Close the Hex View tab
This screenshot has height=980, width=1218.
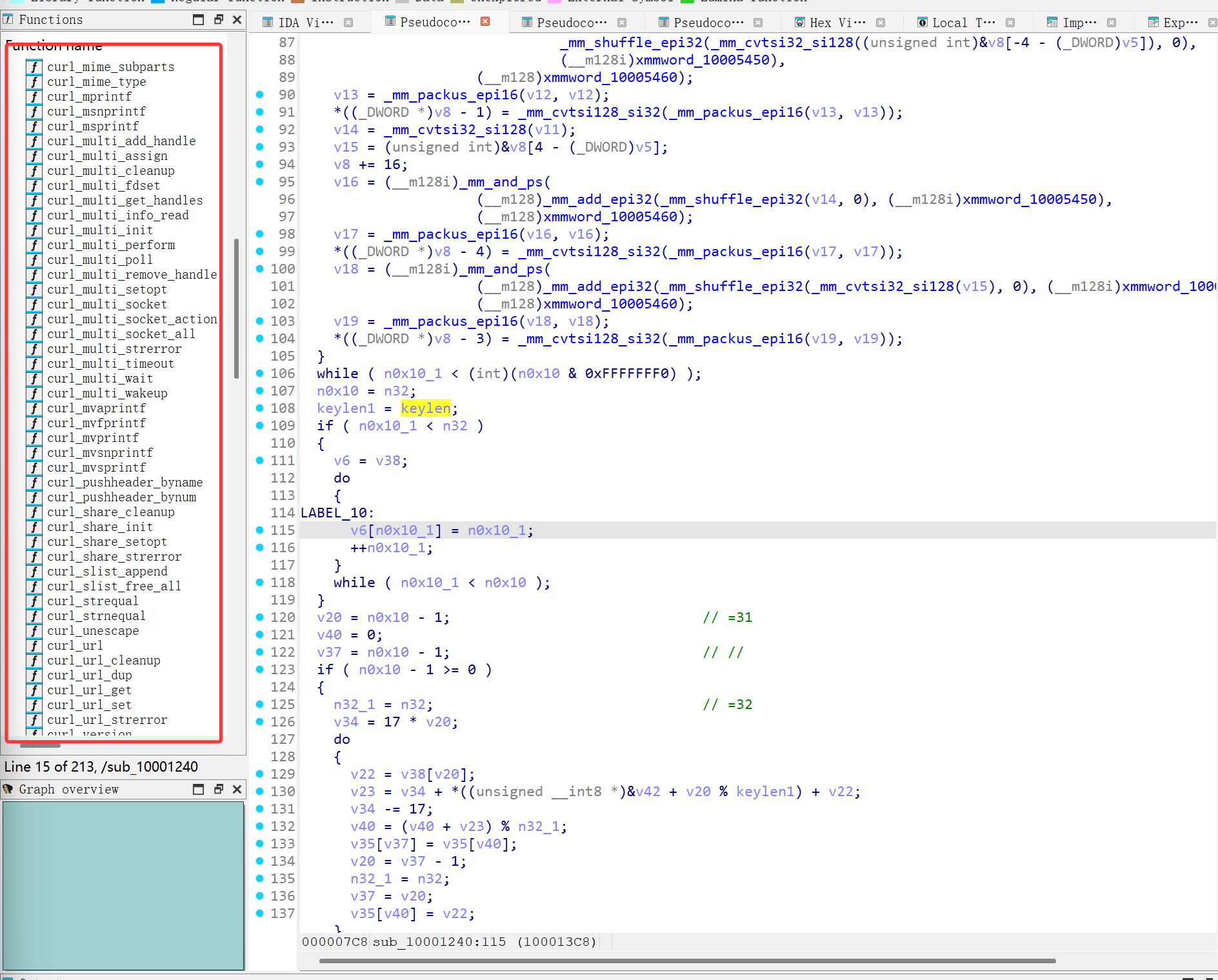[x=881, y=23]
